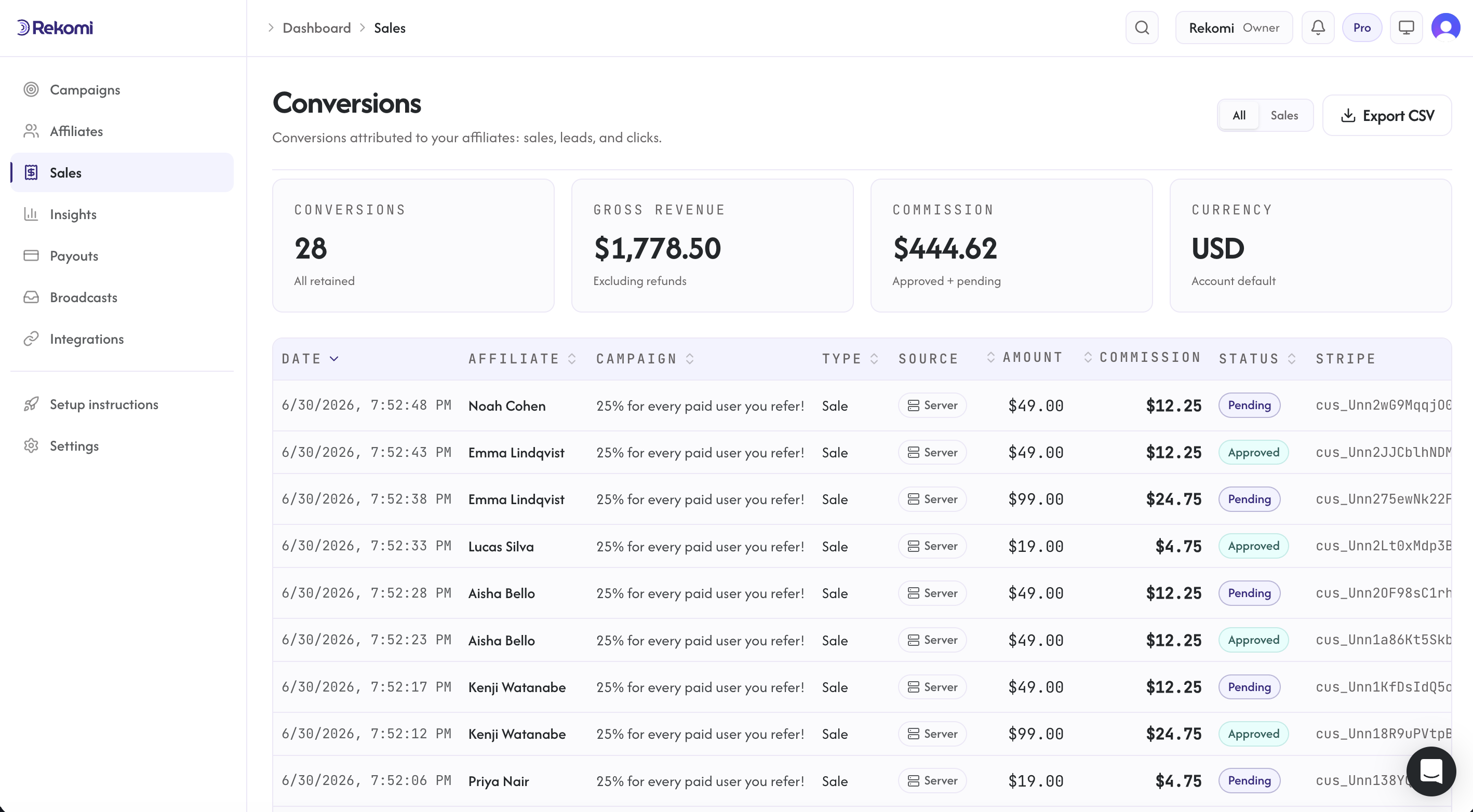Open Noah Cohen affiliate link

pos(506,405)
